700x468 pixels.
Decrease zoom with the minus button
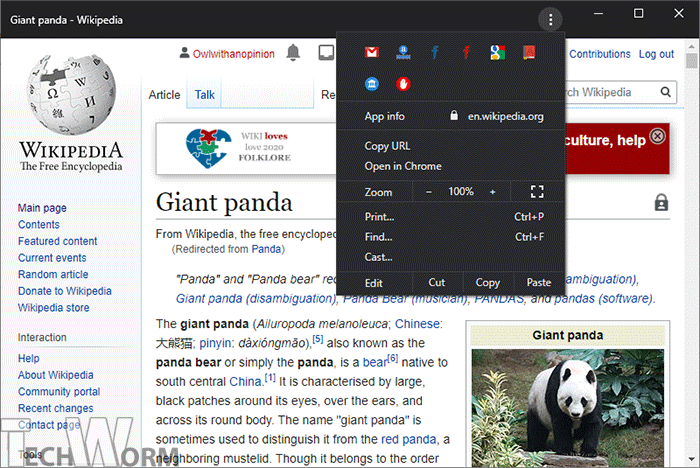coord(429,191)
